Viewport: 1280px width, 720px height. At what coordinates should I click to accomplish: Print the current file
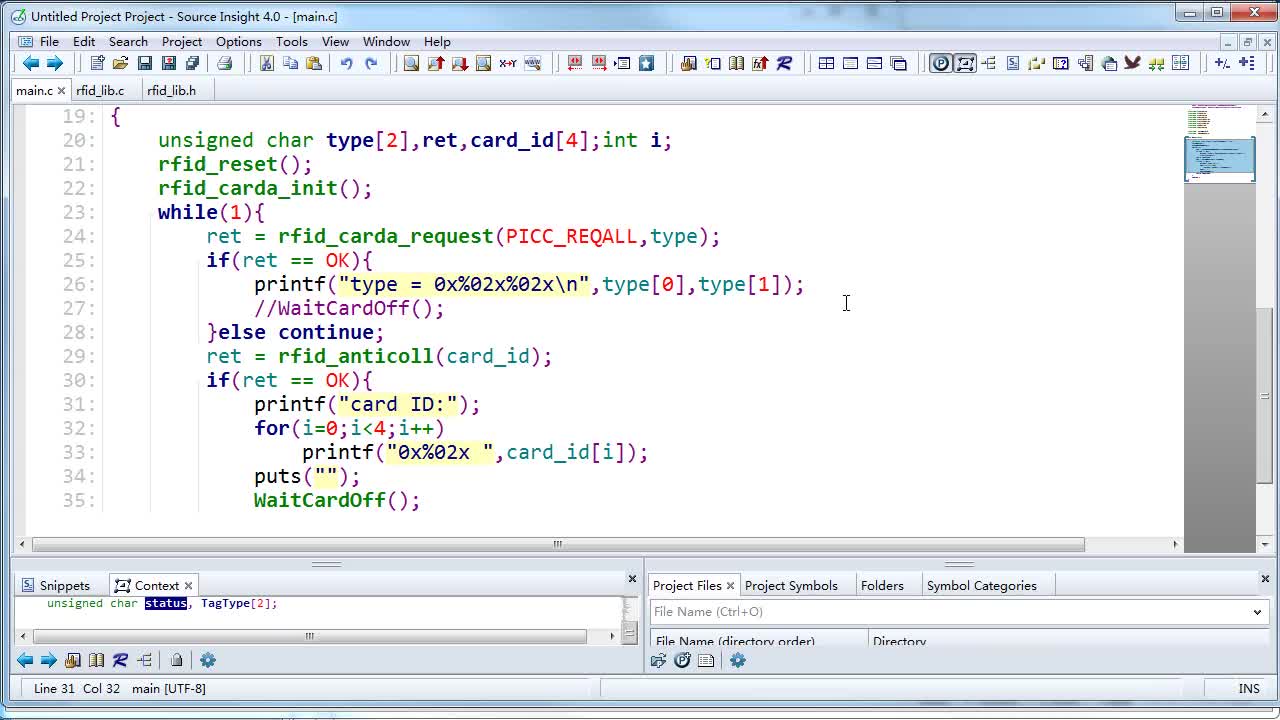coord(225,63)
